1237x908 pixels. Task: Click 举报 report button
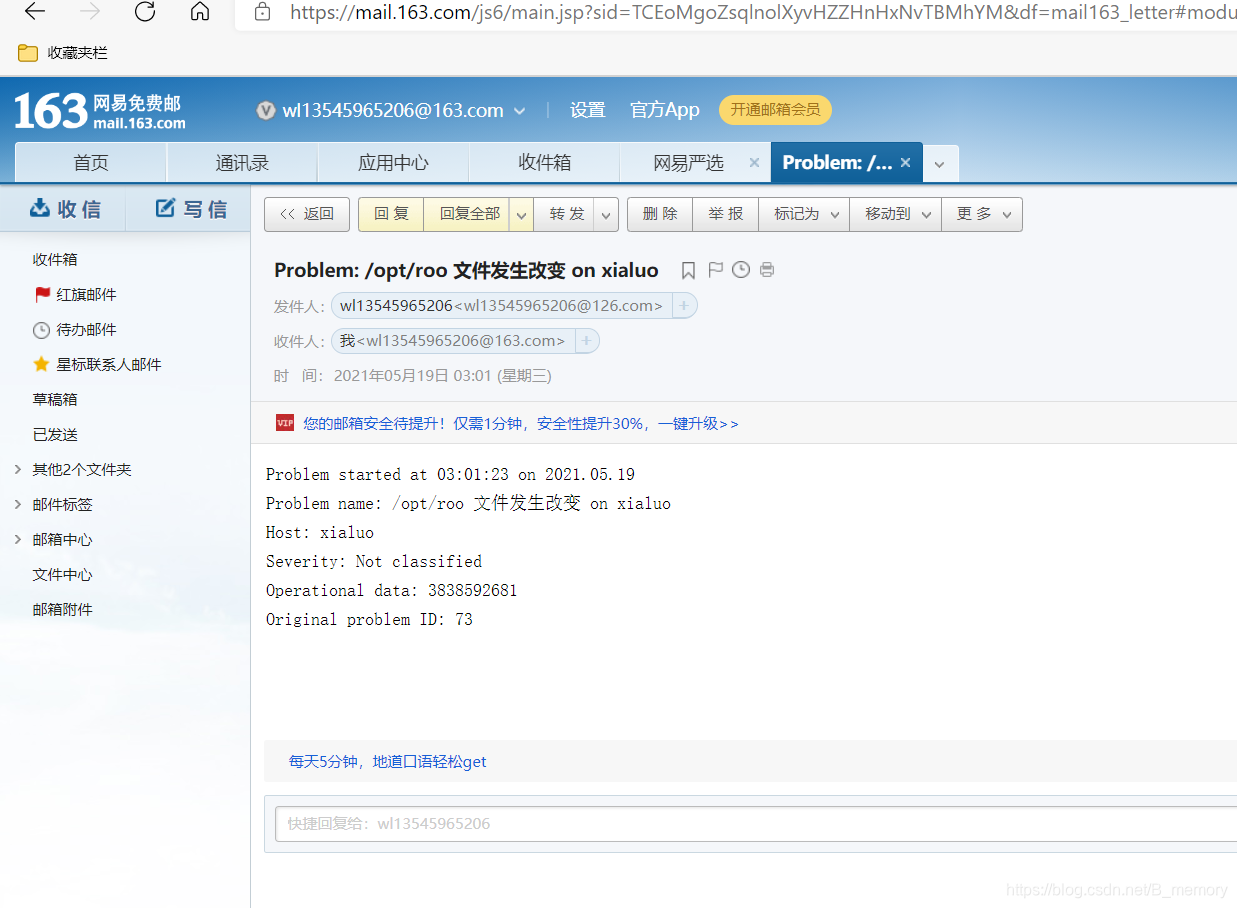tap(726, 214)
